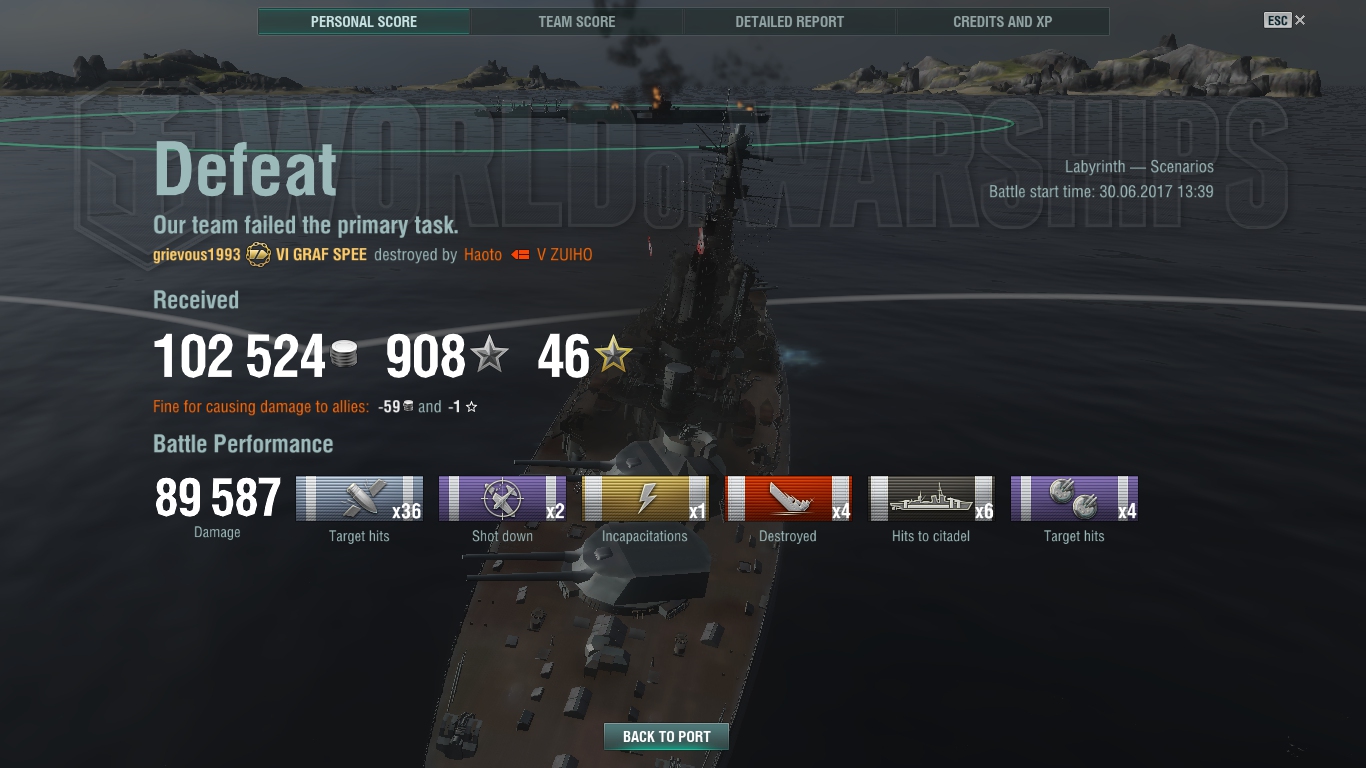1366x768 pixels.
Task: Click the grievous1993 player name
Action: pyautogui.click(x=197, y=255)
